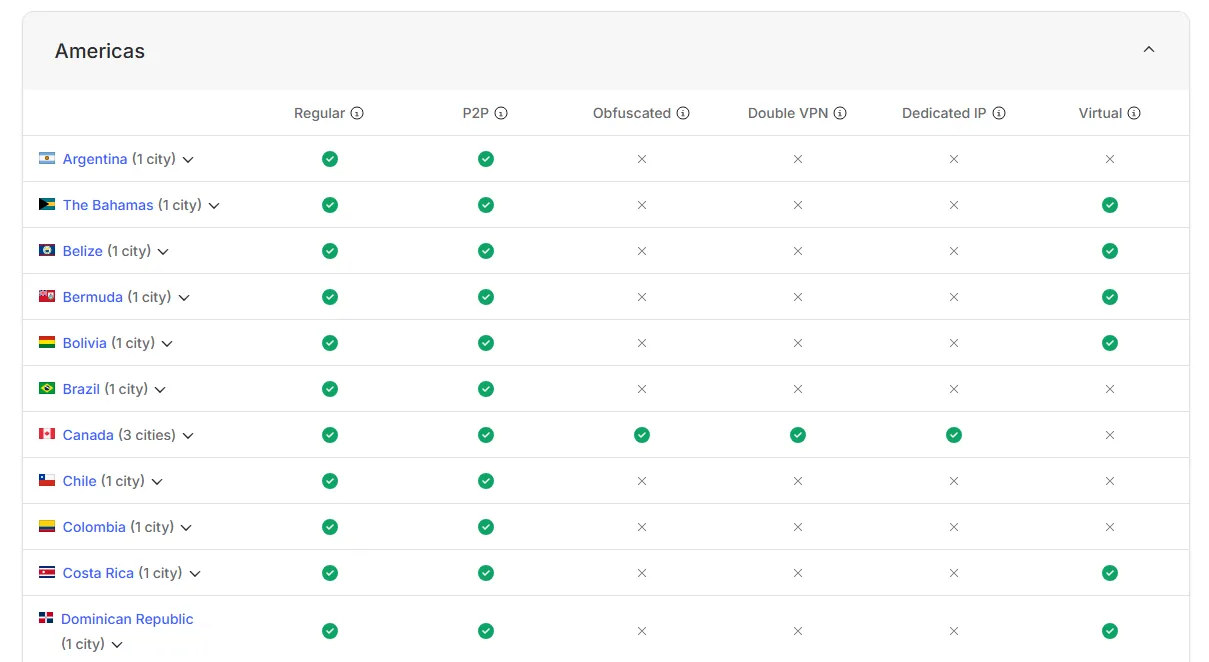The width and height of the screenshot is (1209, 662).
Task: Collapse the Americas section
Action: [x=1149, y=50]
